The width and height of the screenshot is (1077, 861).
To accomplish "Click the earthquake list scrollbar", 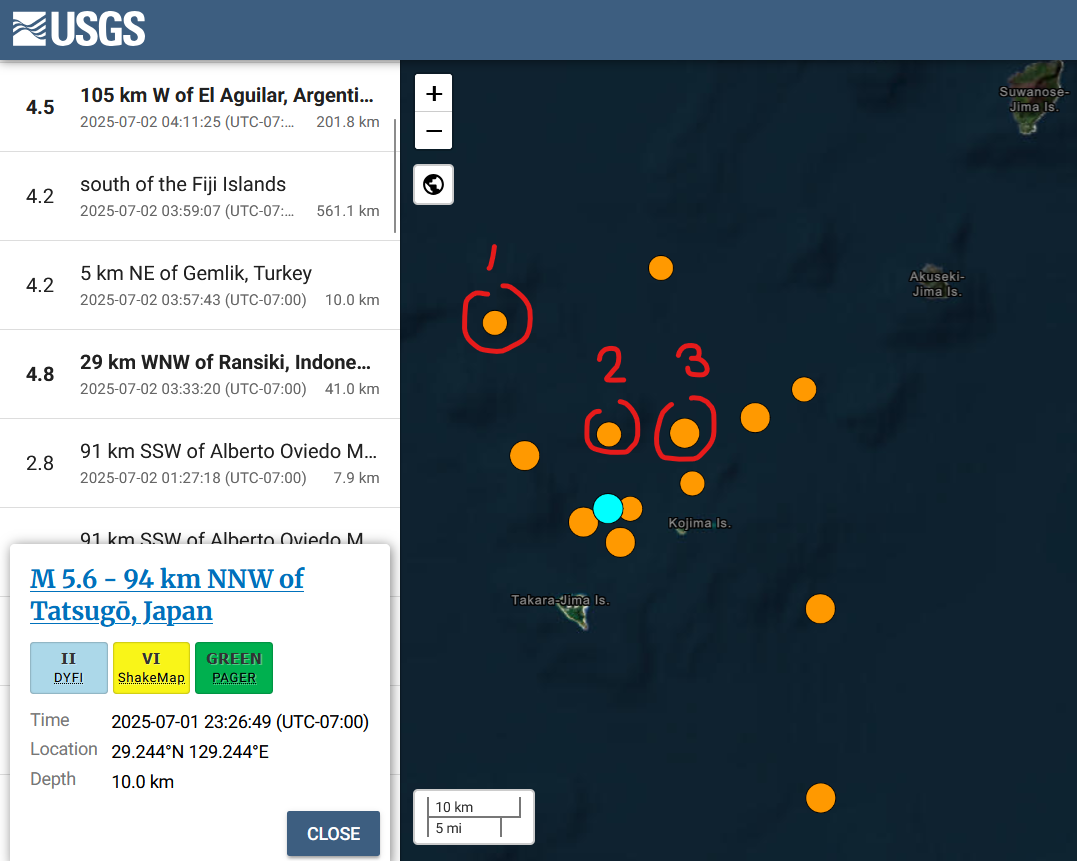I will tap(395, 176).
